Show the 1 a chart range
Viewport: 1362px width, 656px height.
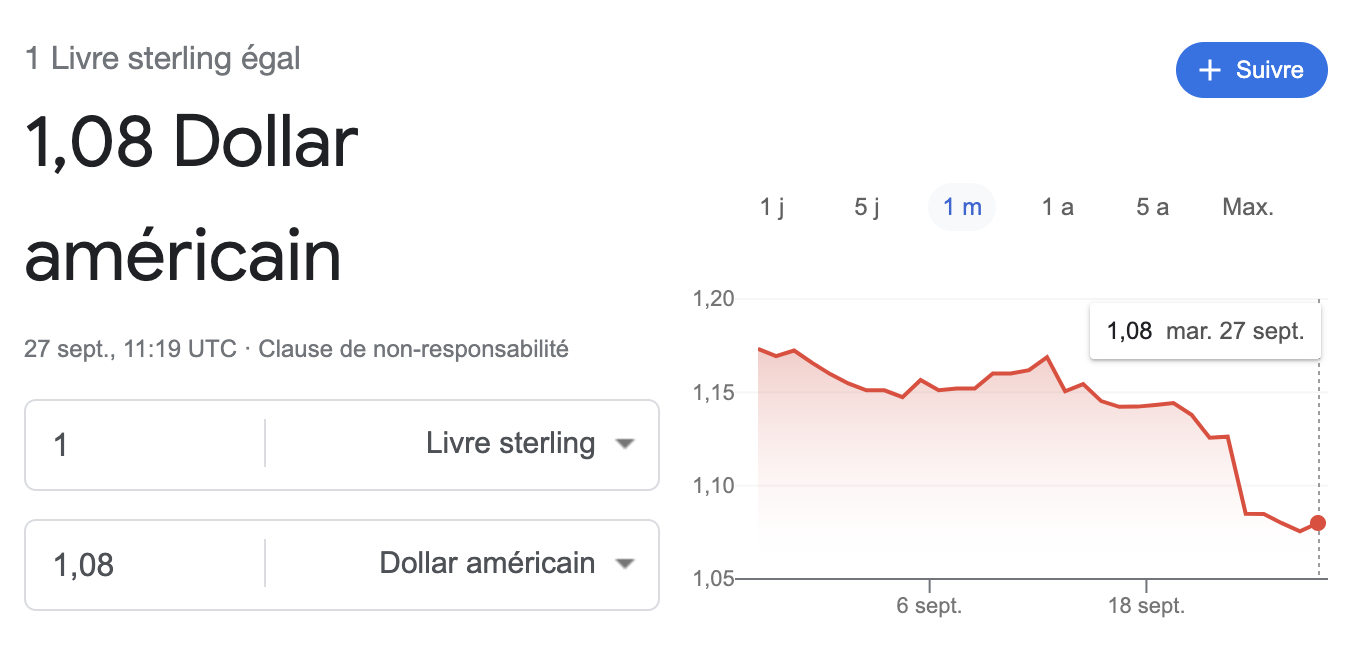point(1057,207)
